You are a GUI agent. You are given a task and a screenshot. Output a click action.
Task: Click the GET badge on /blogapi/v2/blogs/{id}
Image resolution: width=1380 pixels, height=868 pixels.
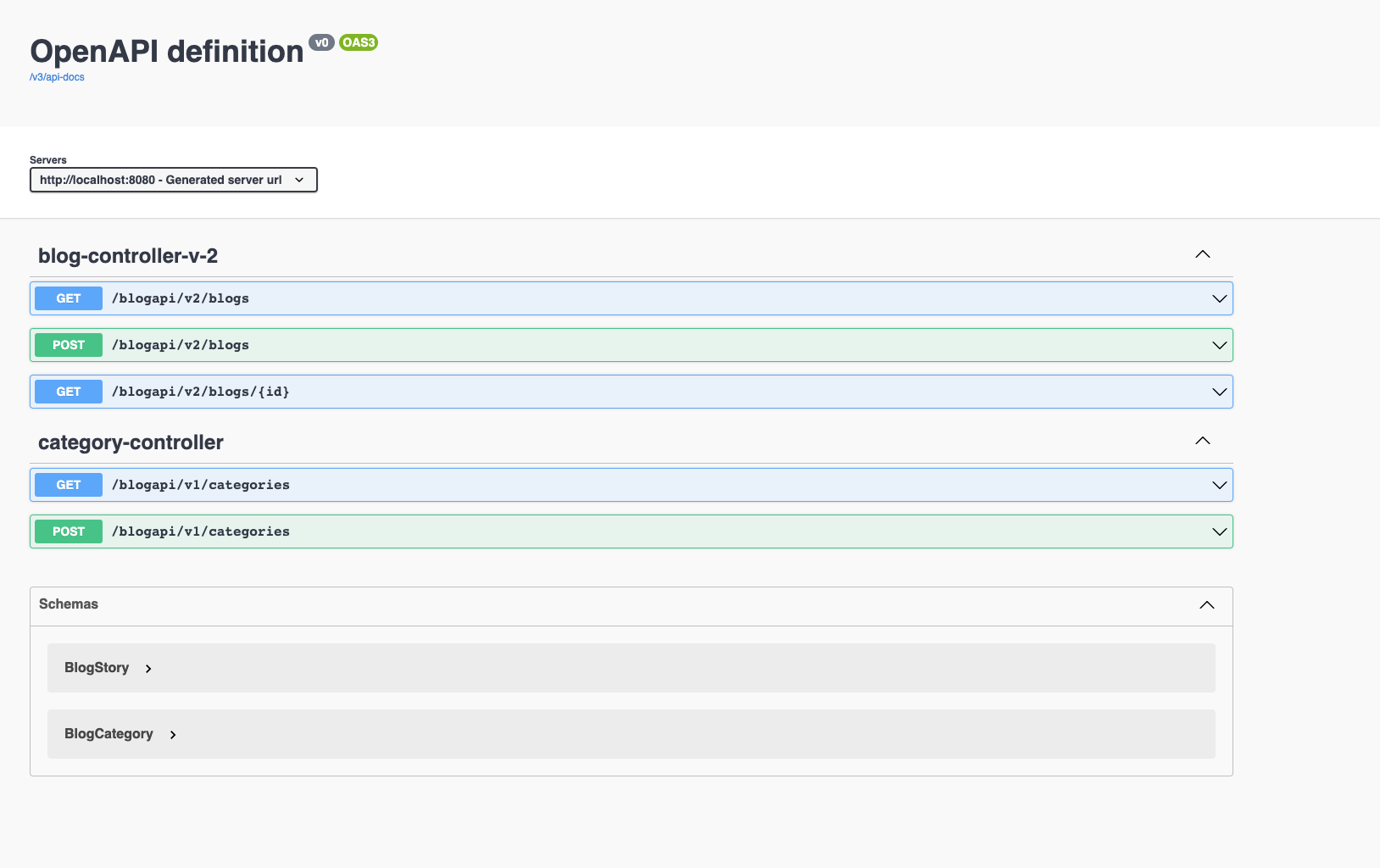68,391
